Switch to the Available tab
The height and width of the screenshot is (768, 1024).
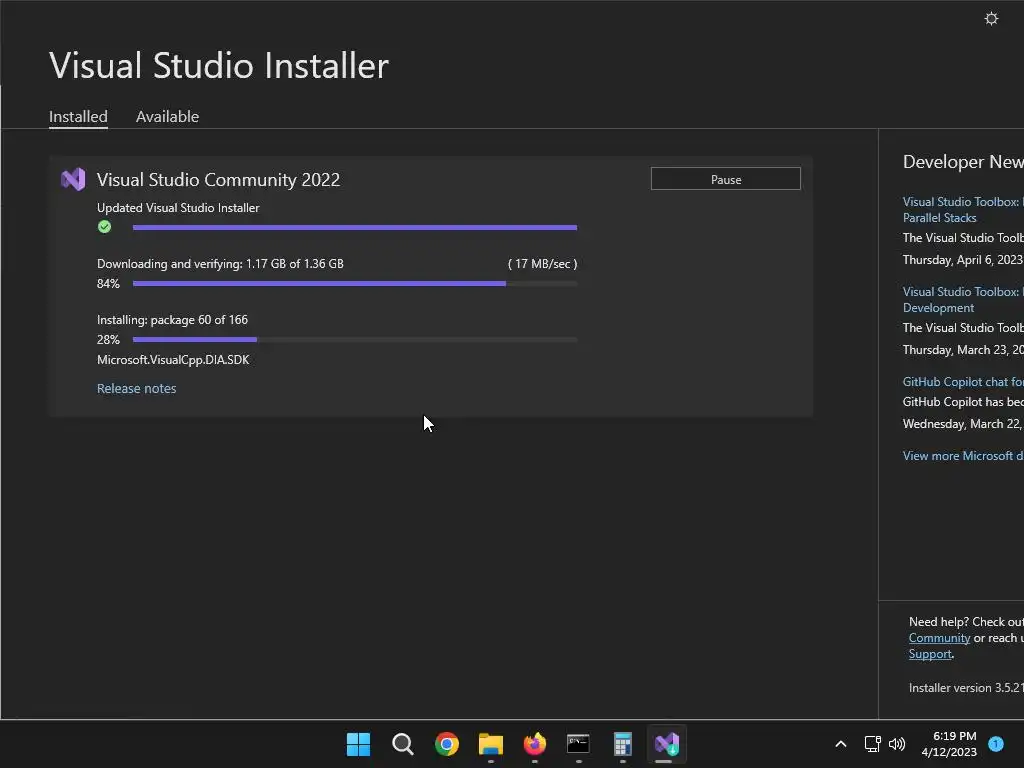click(x=167, y=117)
